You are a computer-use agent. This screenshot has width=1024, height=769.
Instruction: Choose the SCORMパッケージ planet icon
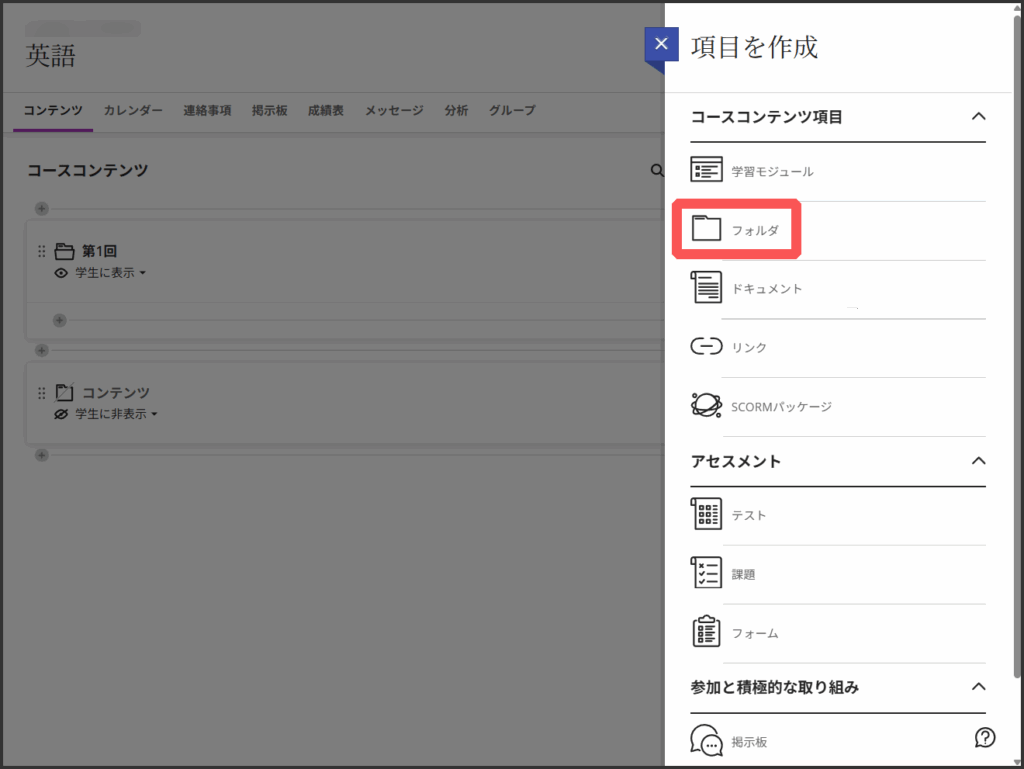pos(706,406)
